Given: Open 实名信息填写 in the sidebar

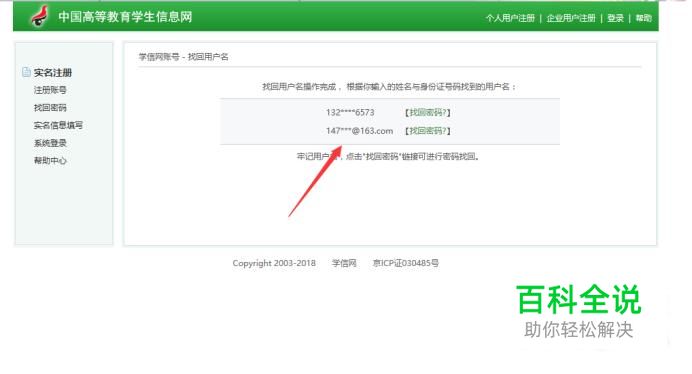Looking at the screenshot, I should [58, 125].
